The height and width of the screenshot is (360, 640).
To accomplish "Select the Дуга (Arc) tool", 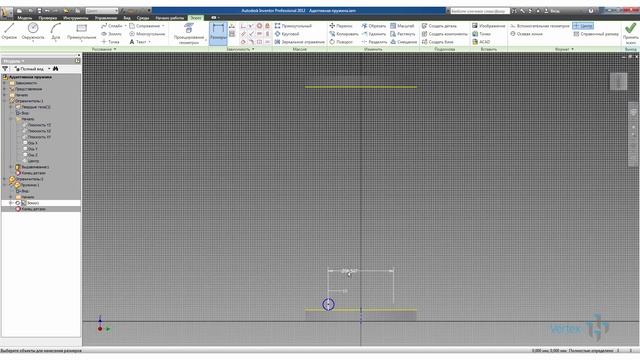I will tap(56, 31).
